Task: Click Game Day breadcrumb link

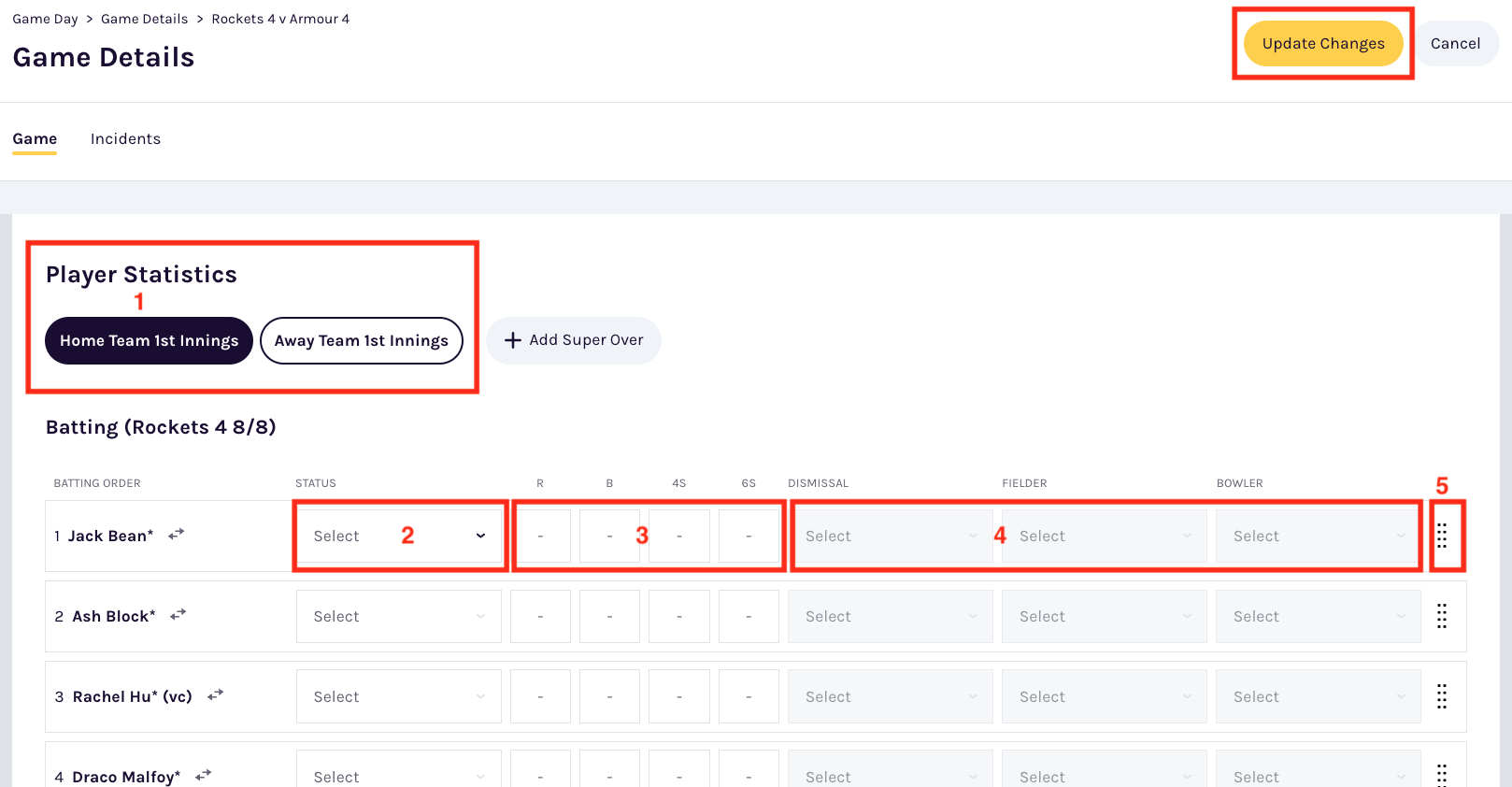Action: [x=45, y=19]
